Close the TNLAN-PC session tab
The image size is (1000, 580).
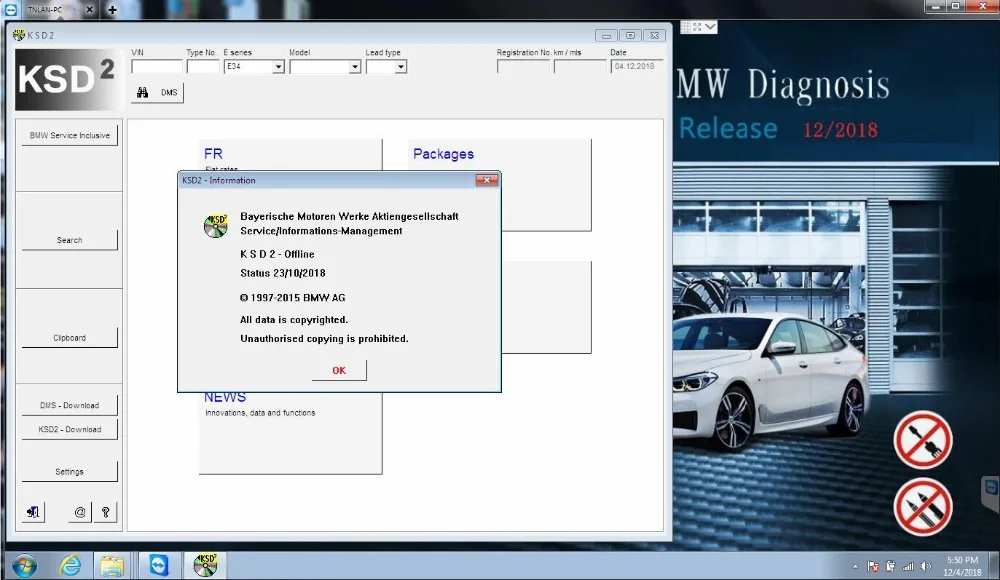coord(89,10)
